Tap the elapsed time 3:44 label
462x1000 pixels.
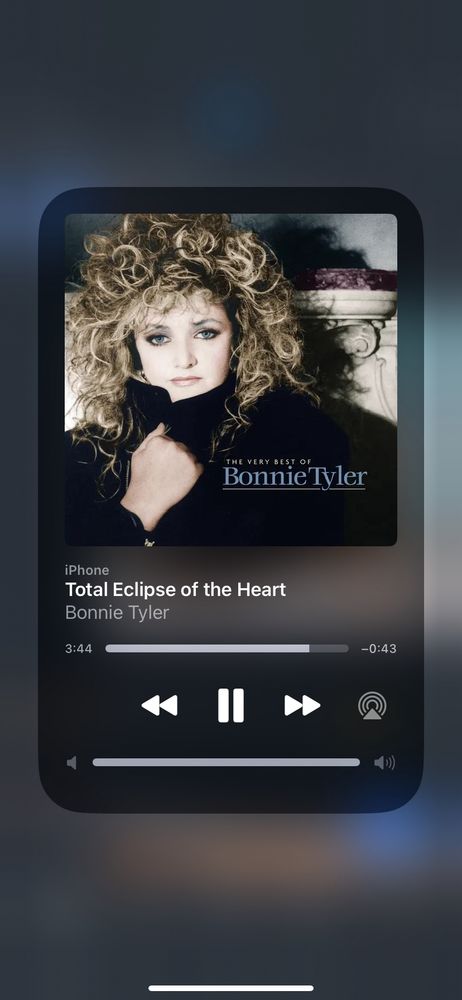[78, 649]
